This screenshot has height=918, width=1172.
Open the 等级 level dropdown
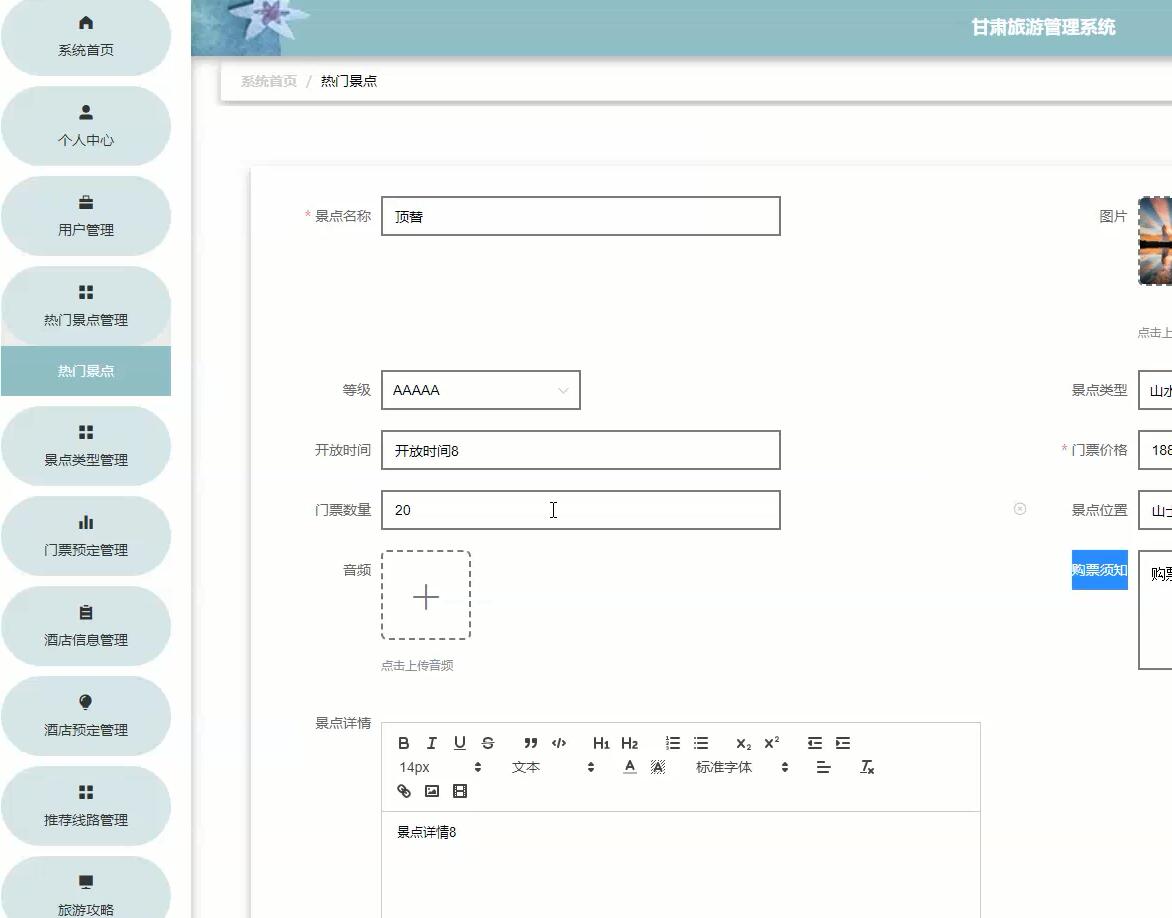pos(480,390)
